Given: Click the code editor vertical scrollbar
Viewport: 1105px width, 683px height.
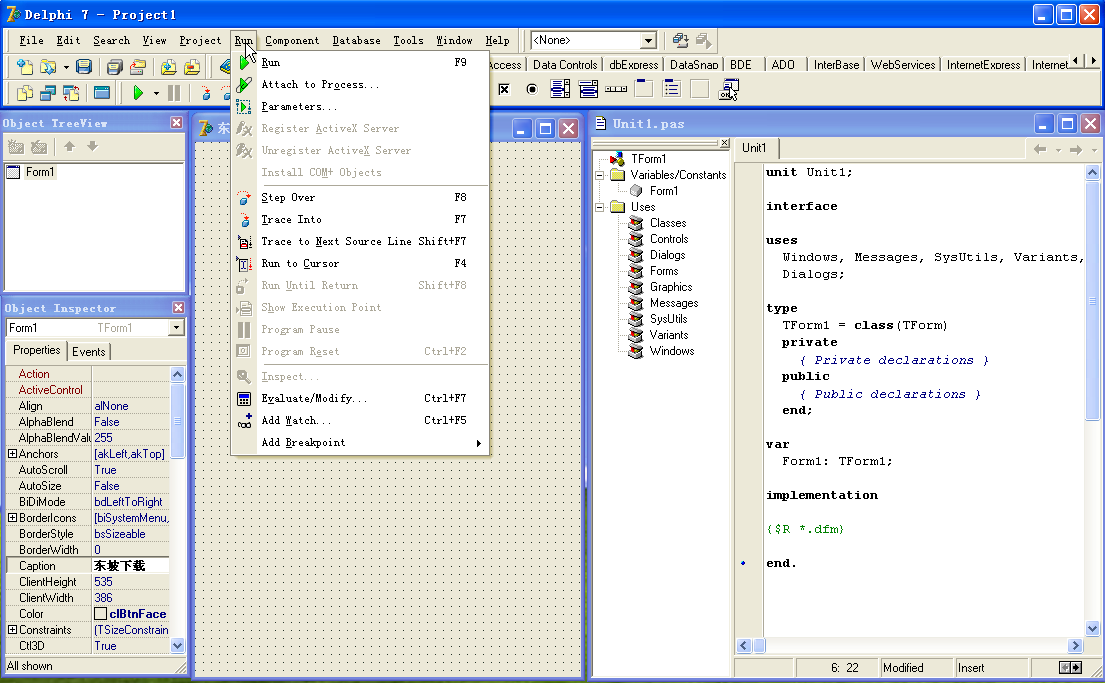Looking at the screenshot, I should click(x=1092, y=401).
